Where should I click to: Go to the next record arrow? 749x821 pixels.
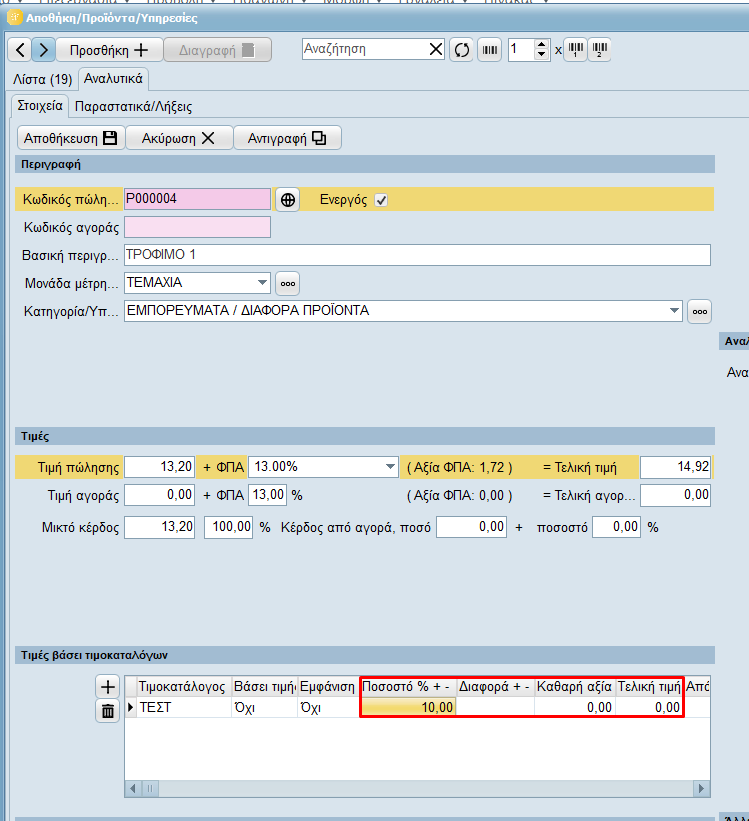(x=43, y=50)
